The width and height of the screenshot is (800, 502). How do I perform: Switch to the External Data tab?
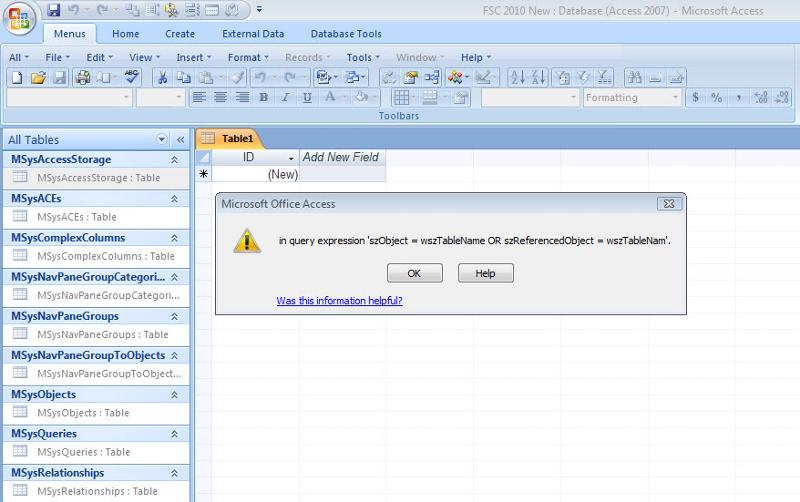click(x=253, y=34)
